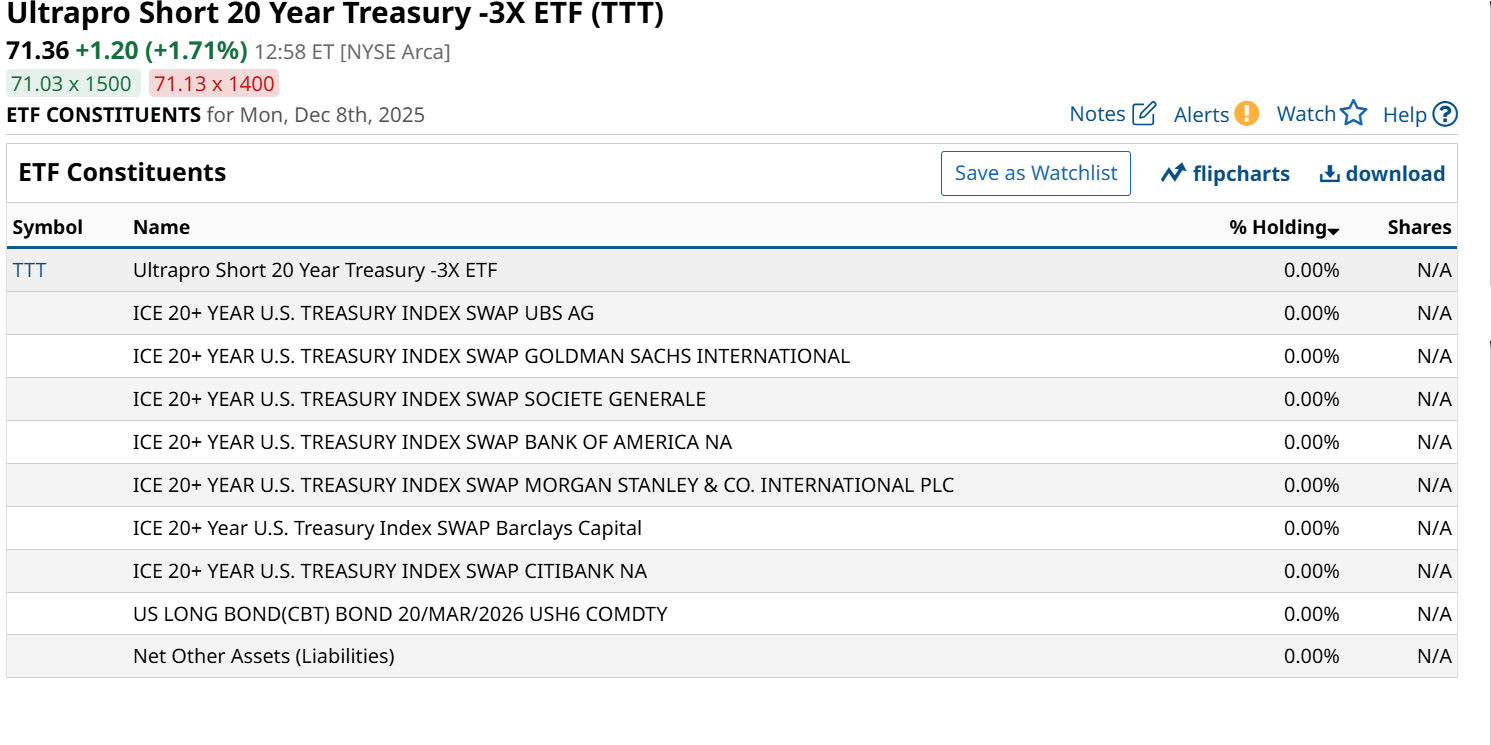Sort by % Holding descending arrow
This screenshot has width=1491, height=745.
[x=1334, y=231]
